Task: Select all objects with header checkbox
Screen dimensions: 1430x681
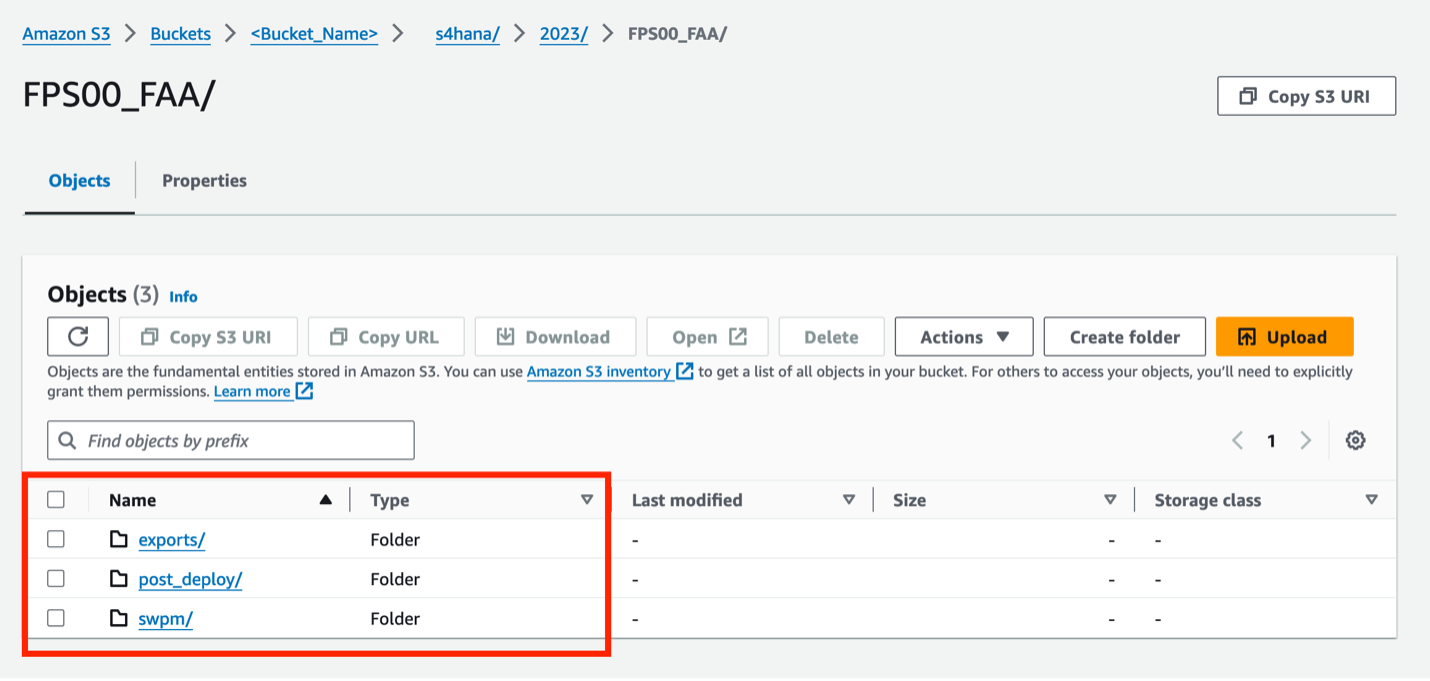Action: click(x=56, y=499)
